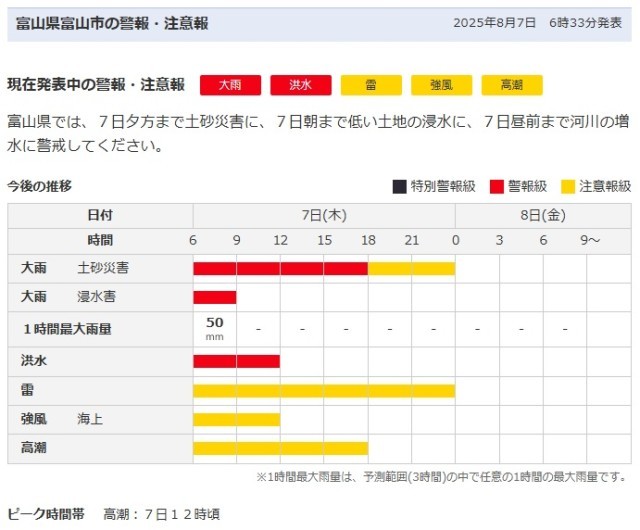Click the 富山県富山市の警報・注意報 page title

tap(112, 23)
